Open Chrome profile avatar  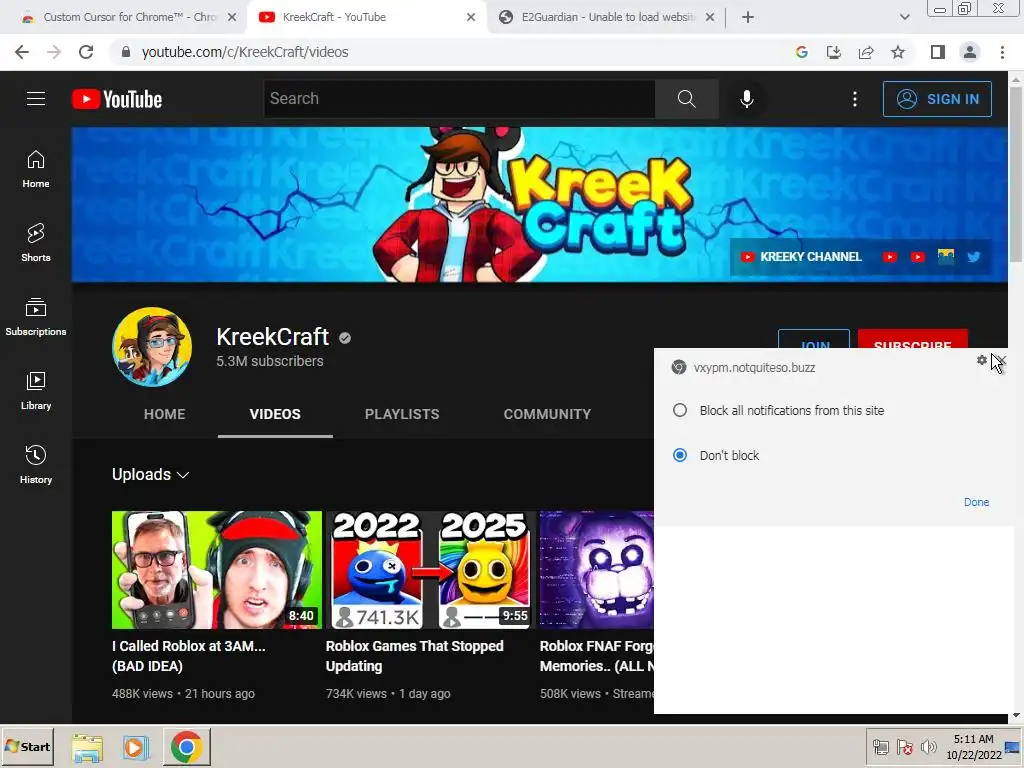pos(970,52)
